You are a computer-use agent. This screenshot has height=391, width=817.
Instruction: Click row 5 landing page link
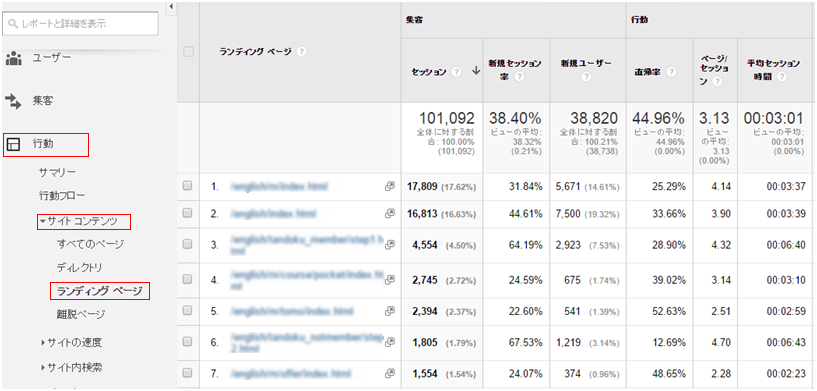pyautogui.click(x=292, y=312)
